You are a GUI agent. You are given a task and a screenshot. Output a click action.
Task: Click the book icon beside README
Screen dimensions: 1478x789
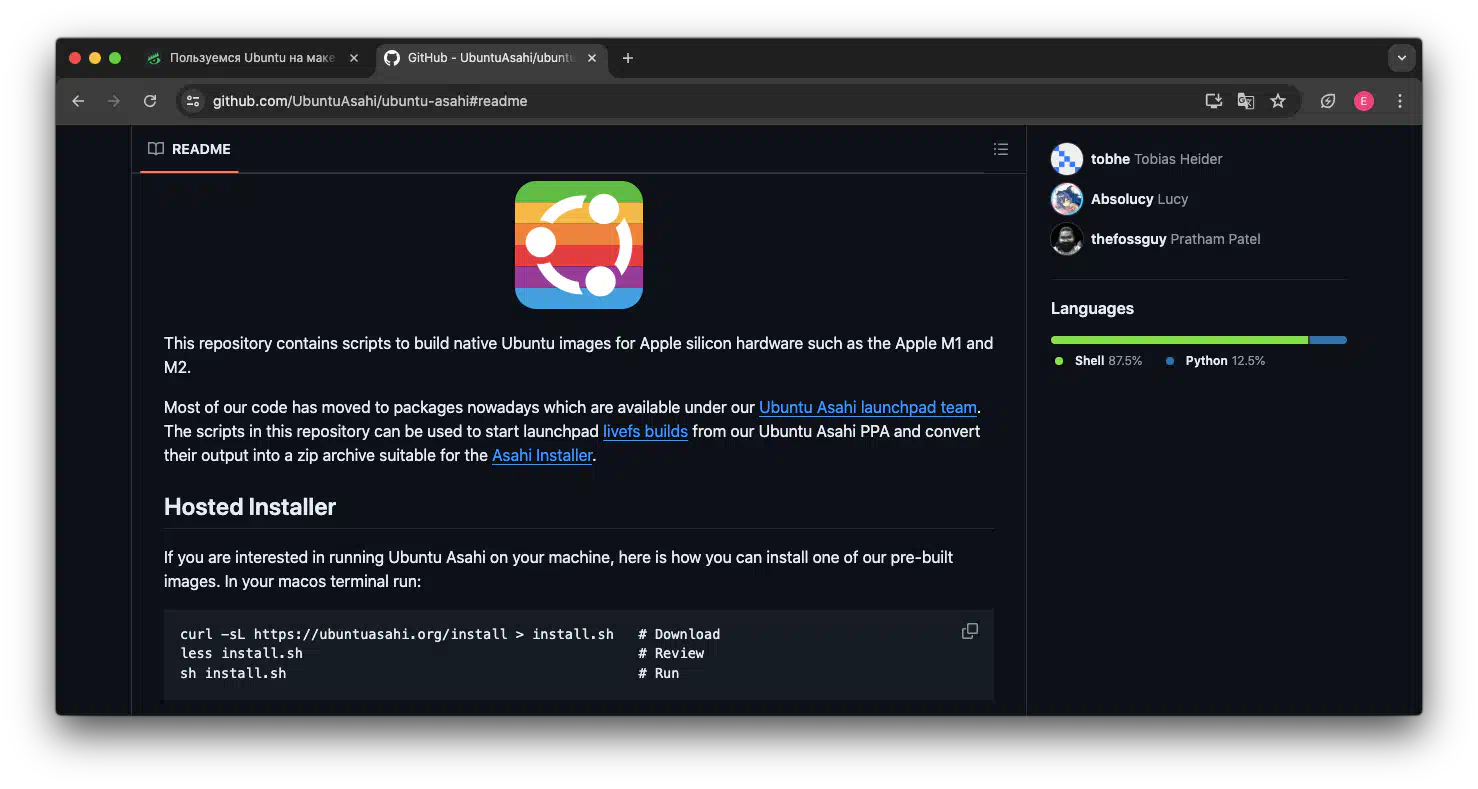[x=156, y=149]
